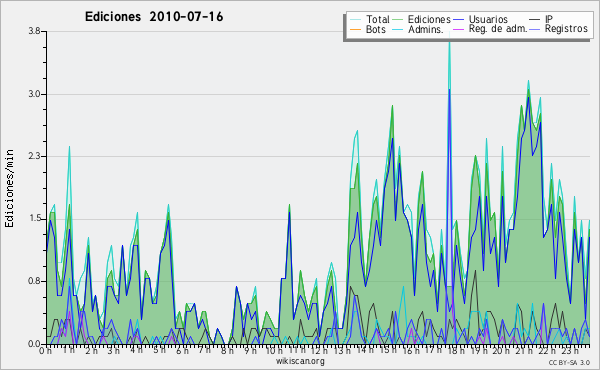Click the '11 h' x-axis label
The width and height of the screenshot is (600, 370).
[297, 350]
